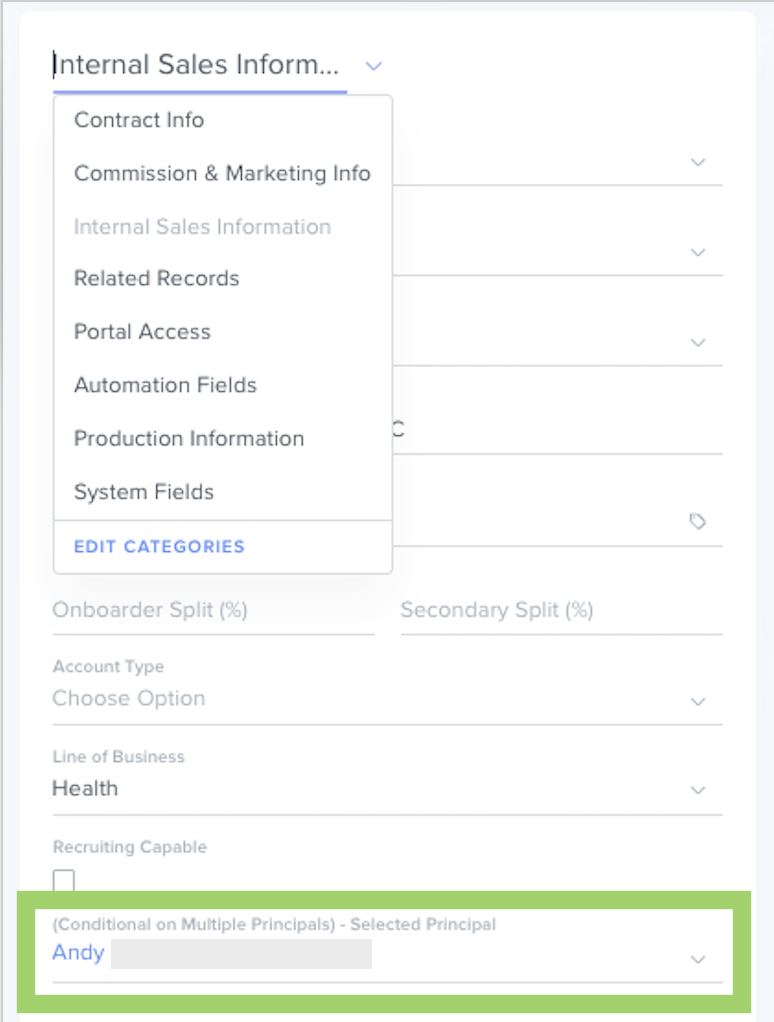774x1022 pixels.
Task: Click the Andy principal link
Action: (x=78, y=952)
